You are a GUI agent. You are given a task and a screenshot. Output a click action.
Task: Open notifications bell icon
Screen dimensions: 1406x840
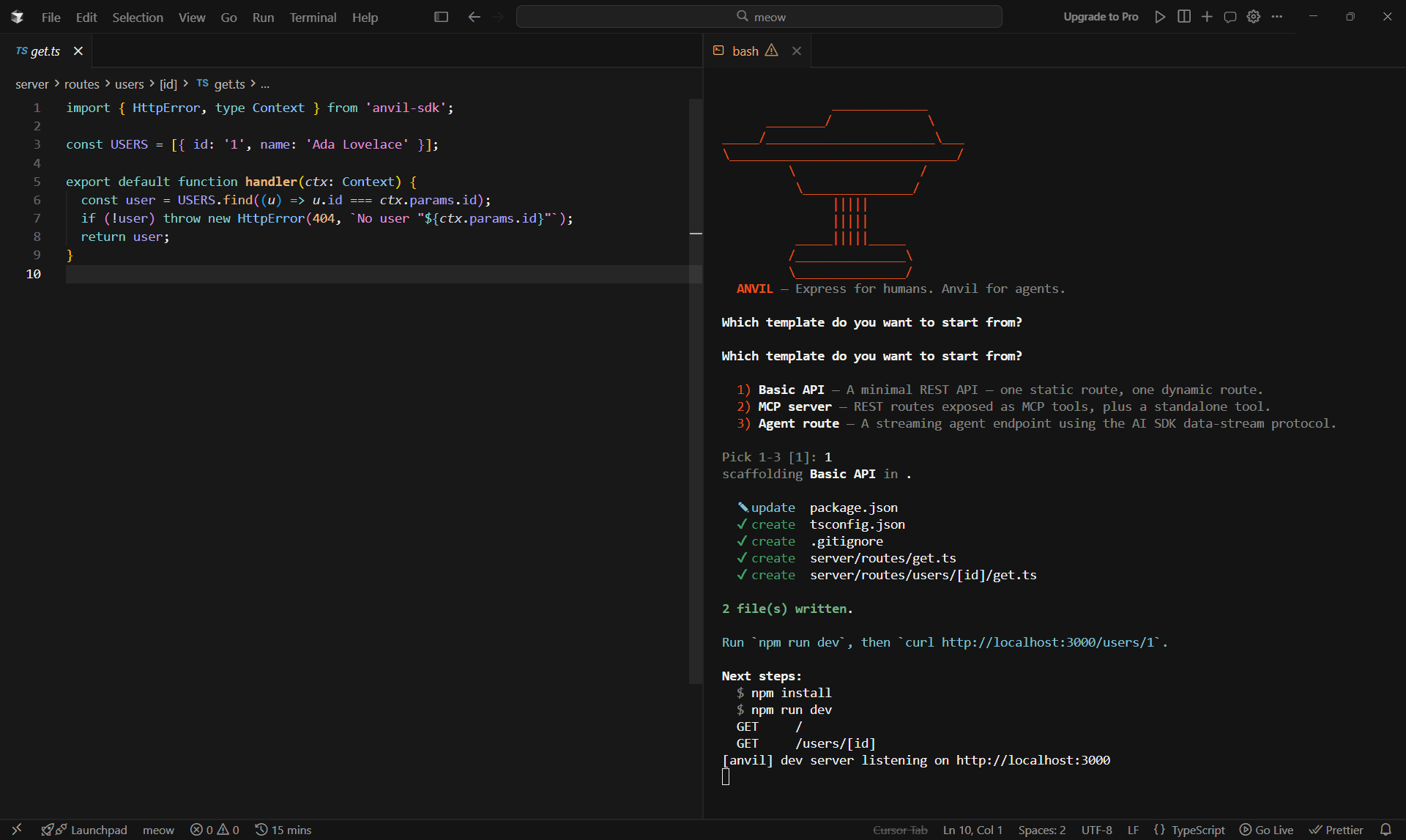coord(1385,830)
